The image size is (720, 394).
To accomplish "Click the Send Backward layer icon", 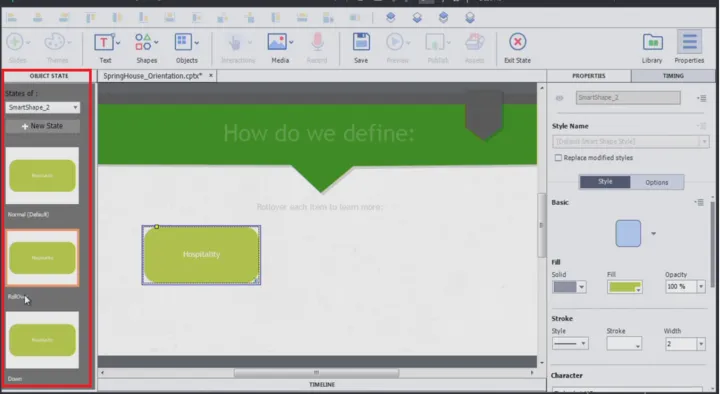I will tap(417, 17).
